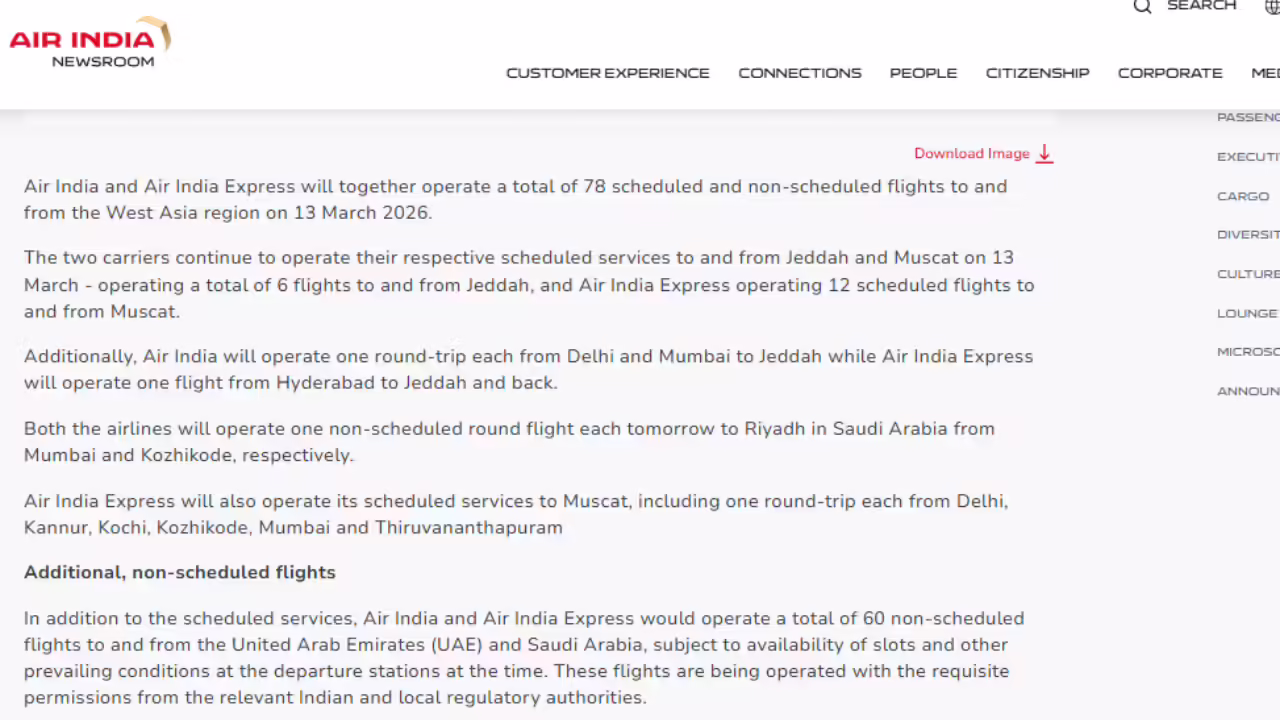Image resolution: width=1280 pixels, height=720 pixels.
Task: Select the Announcement tag link
Action: pyautogui.click(x=1248, y=391)
